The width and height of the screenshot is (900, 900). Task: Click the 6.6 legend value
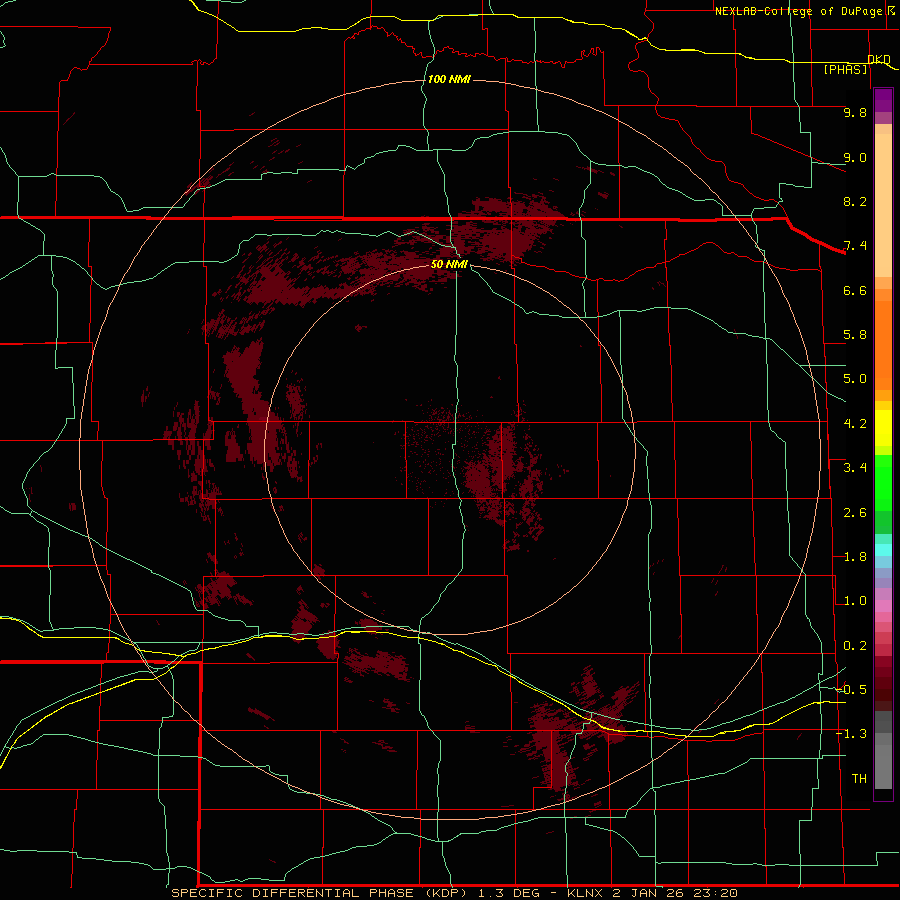click(x=855, y=290)
